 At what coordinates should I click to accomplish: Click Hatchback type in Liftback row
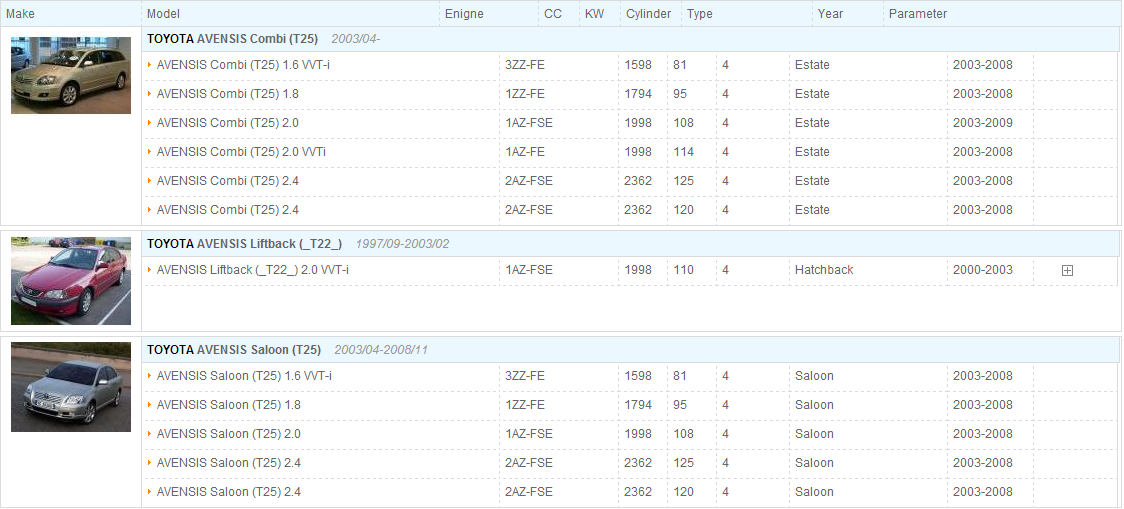824,270
